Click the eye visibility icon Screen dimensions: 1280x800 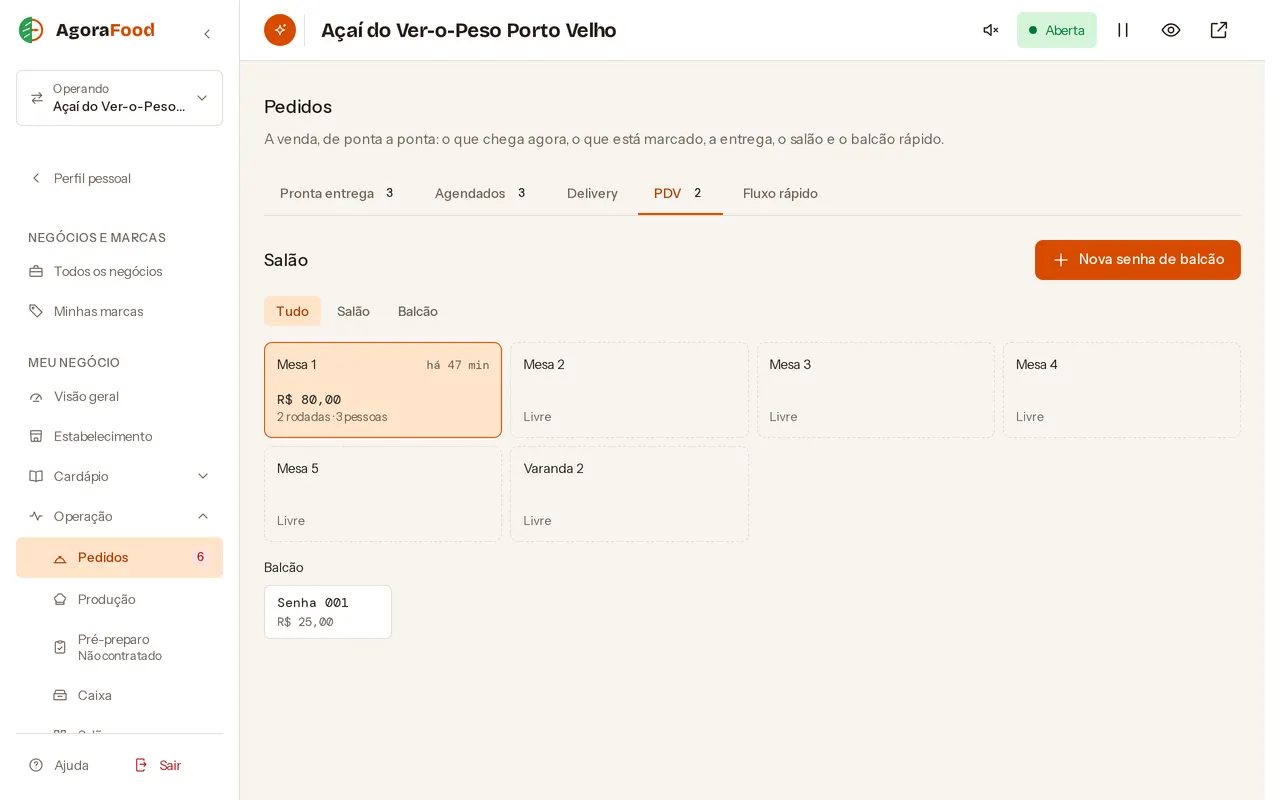click(1171, 30)
